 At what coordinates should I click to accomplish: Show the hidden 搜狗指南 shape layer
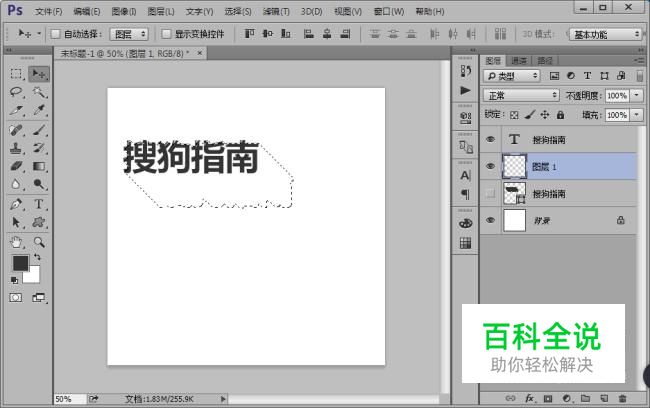click(490, 193)
